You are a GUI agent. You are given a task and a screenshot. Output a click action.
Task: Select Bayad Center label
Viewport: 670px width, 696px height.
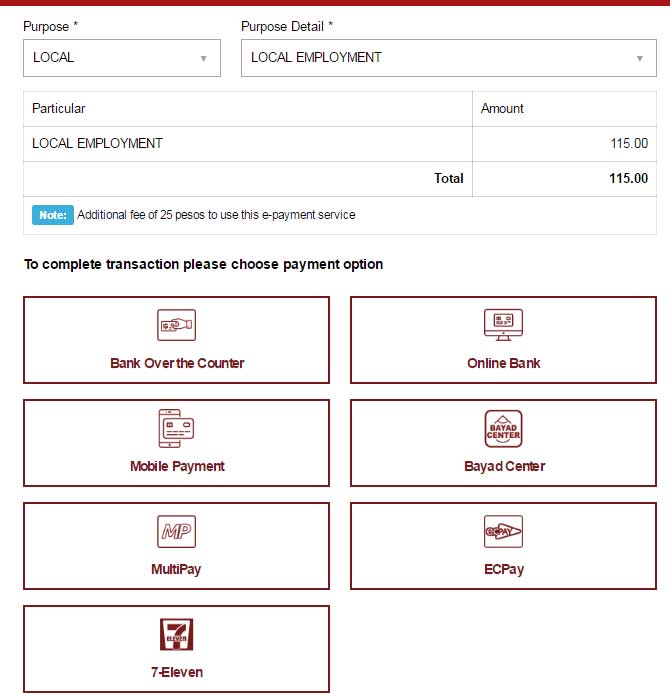click(504, 466)
